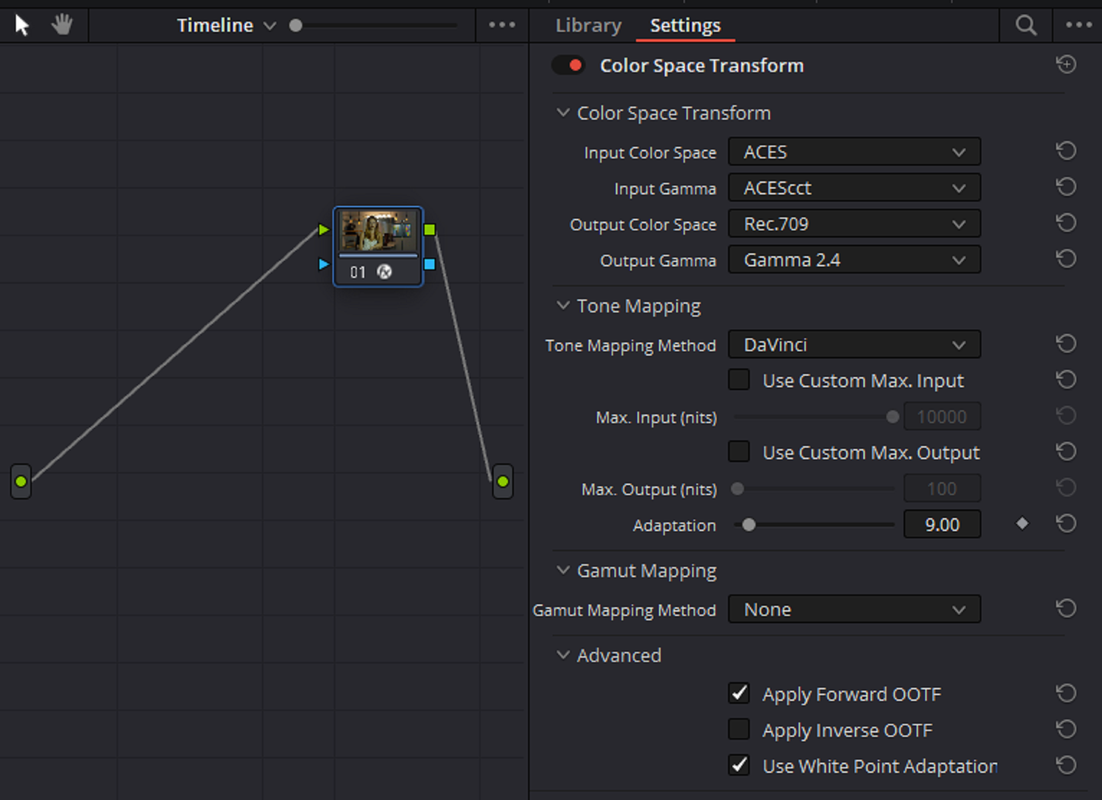Image resolution: width=1102 pixels, height=800 pixels.
Task: Reset Gamut Mapping Method to default
Action: [1066, 609]
